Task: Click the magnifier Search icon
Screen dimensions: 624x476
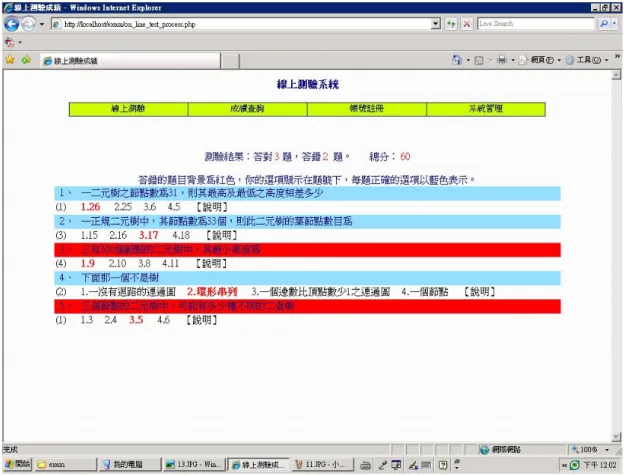Action: (x=604, y=24)
